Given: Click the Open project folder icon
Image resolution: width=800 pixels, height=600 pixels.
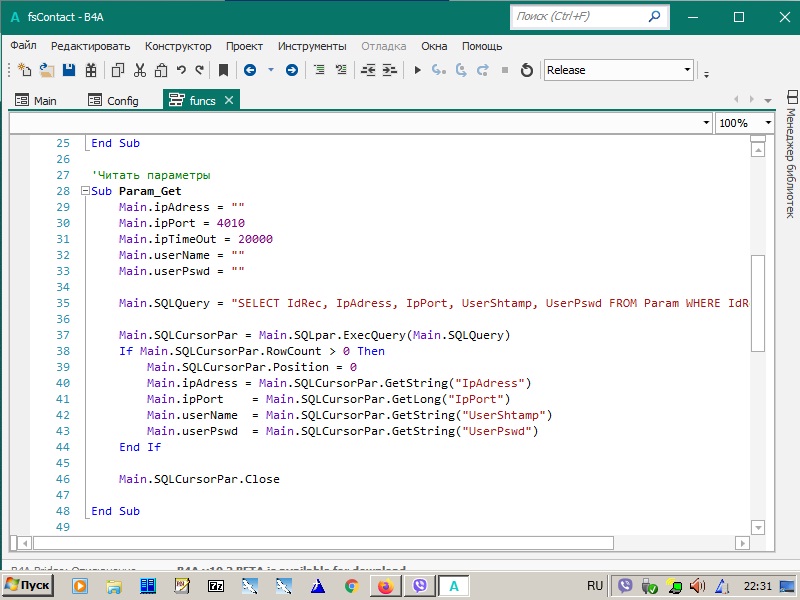Looking at the screenshot, I should (x=46, y=70).
